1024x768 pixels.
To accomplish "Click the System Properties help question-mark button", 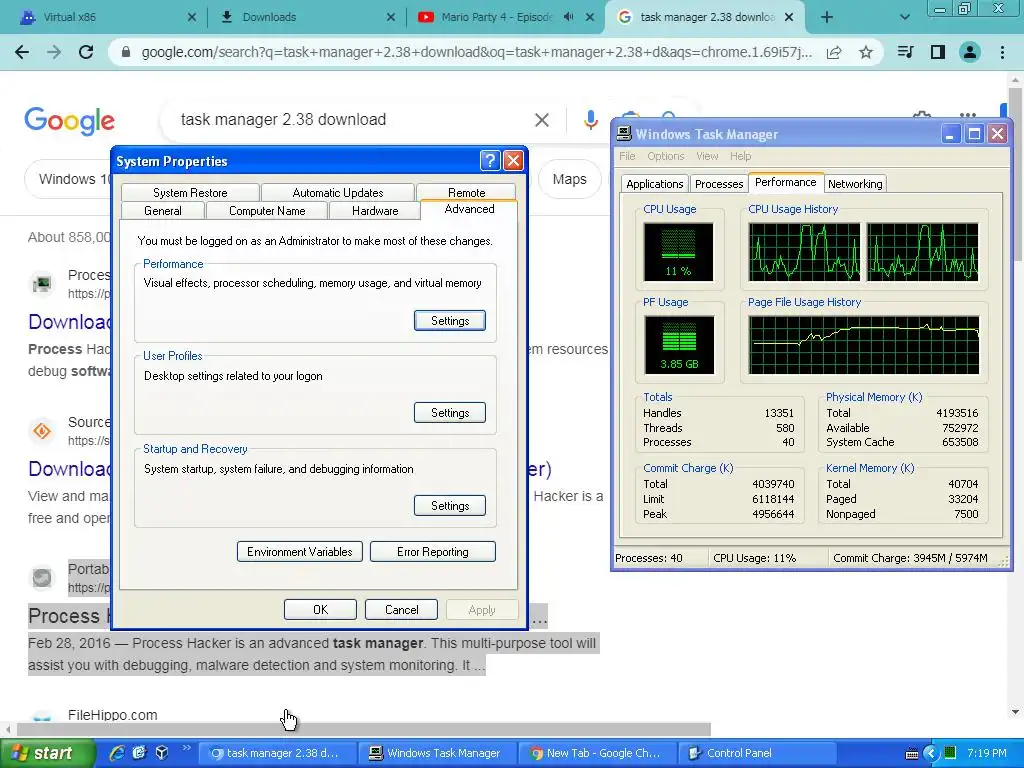I will 490,161.
